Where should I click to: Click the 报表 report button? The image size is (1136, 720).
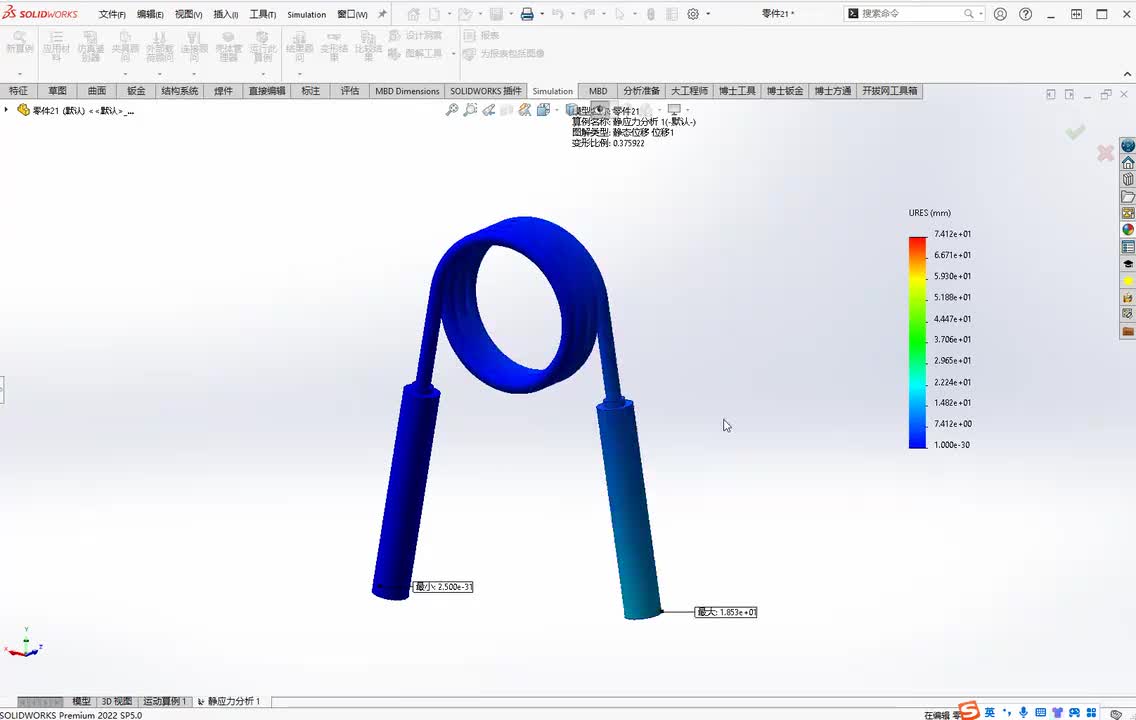pyautogui.click(x=482, y=35)
